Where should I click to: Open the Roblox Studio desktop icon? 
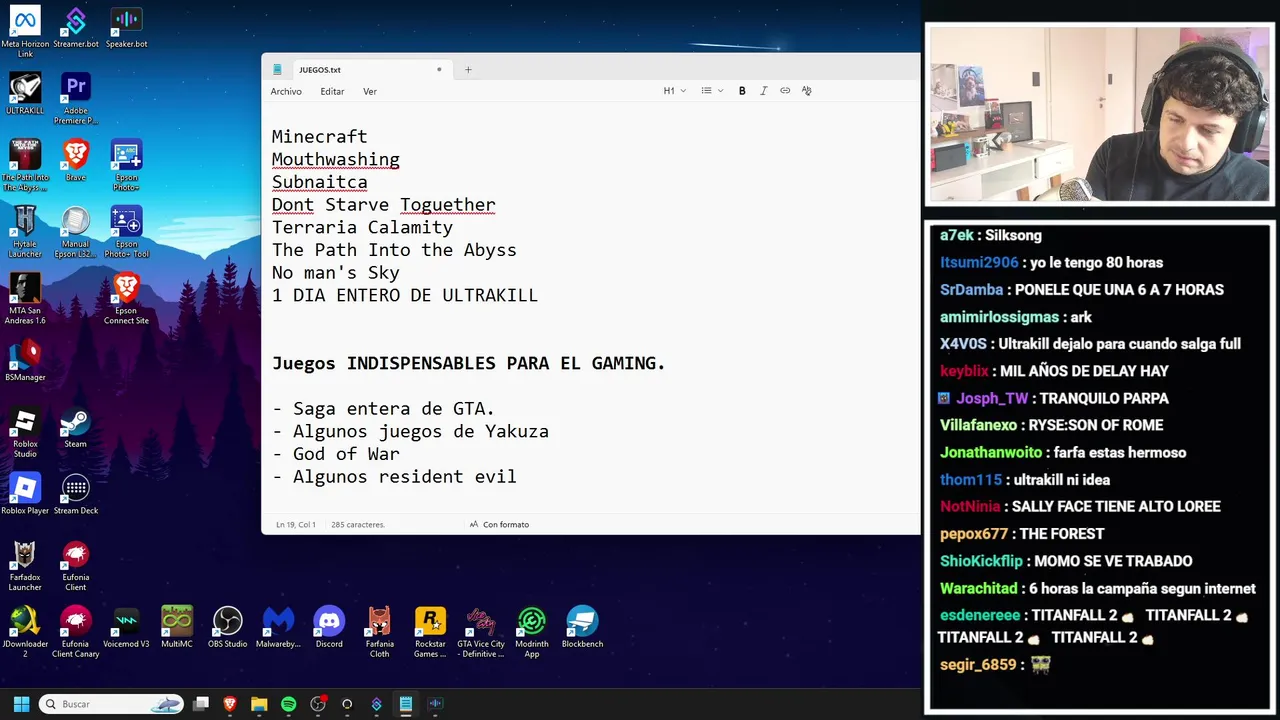(x=25, y=432)
